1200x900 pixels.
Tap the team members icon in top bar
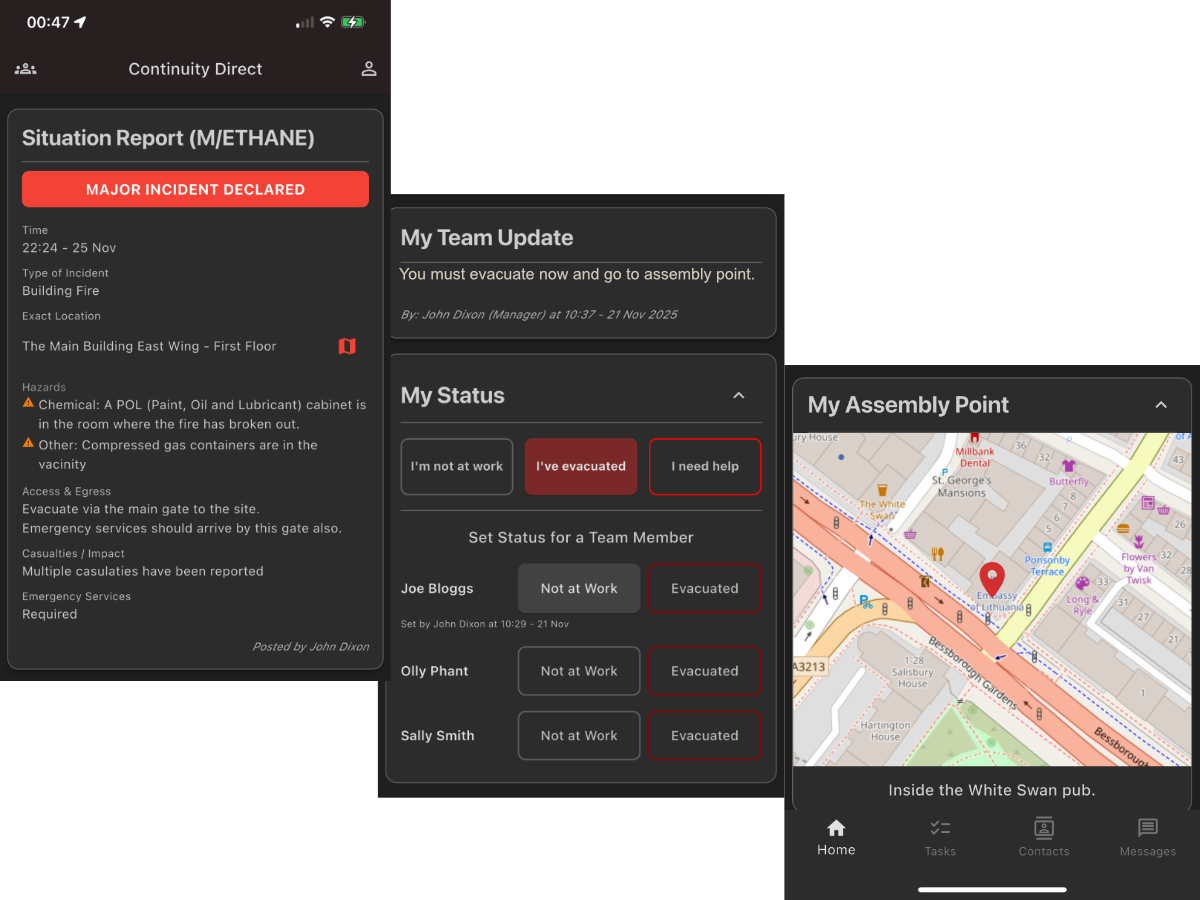pyautogui.click(x=25, y=68)
